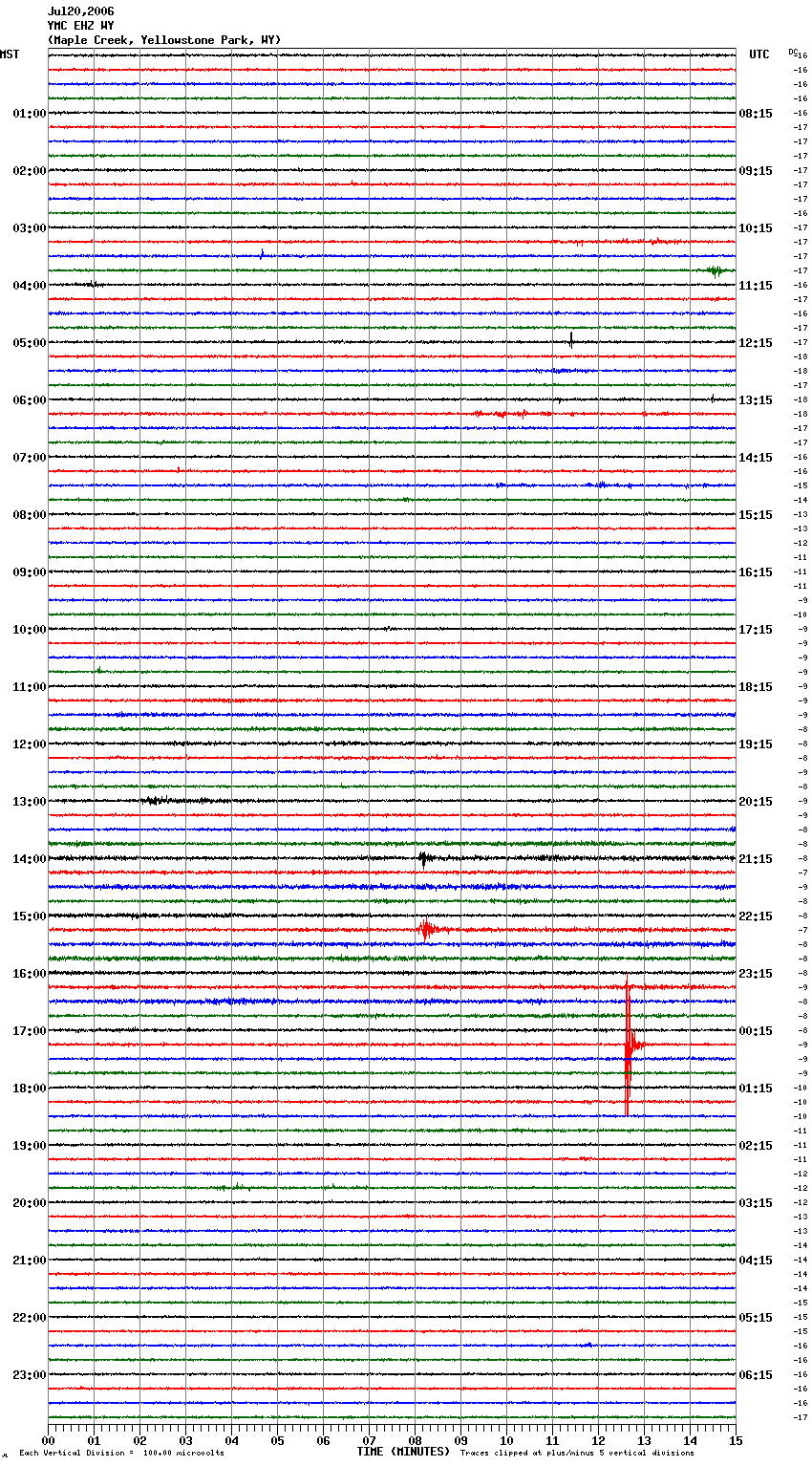The height and width of the screenshot is (1466, 812).
Task: Click the 01:00 MST time label
Action: [x=30, y=114]
